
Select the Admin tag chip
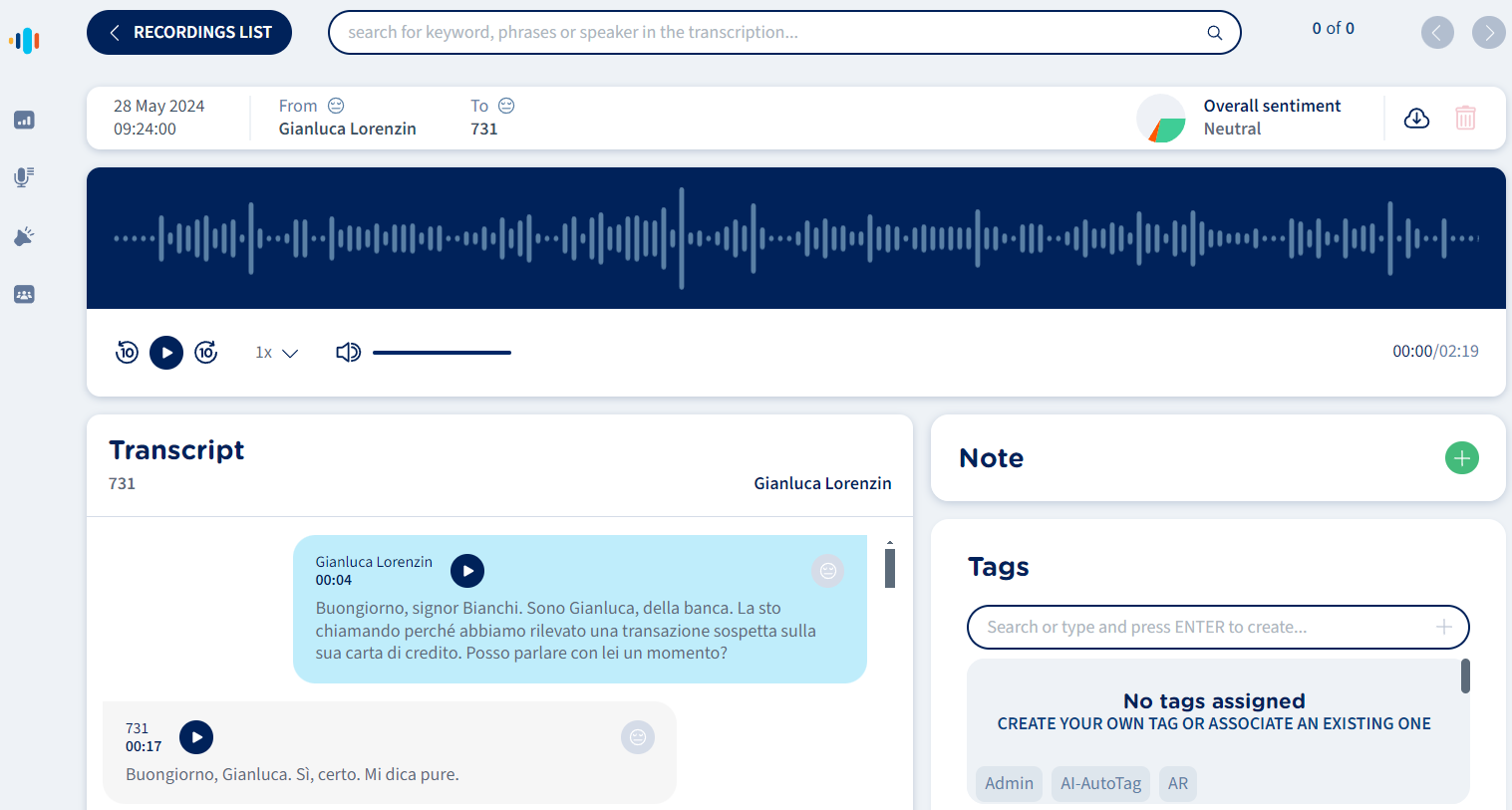[x=1009, y=784]
